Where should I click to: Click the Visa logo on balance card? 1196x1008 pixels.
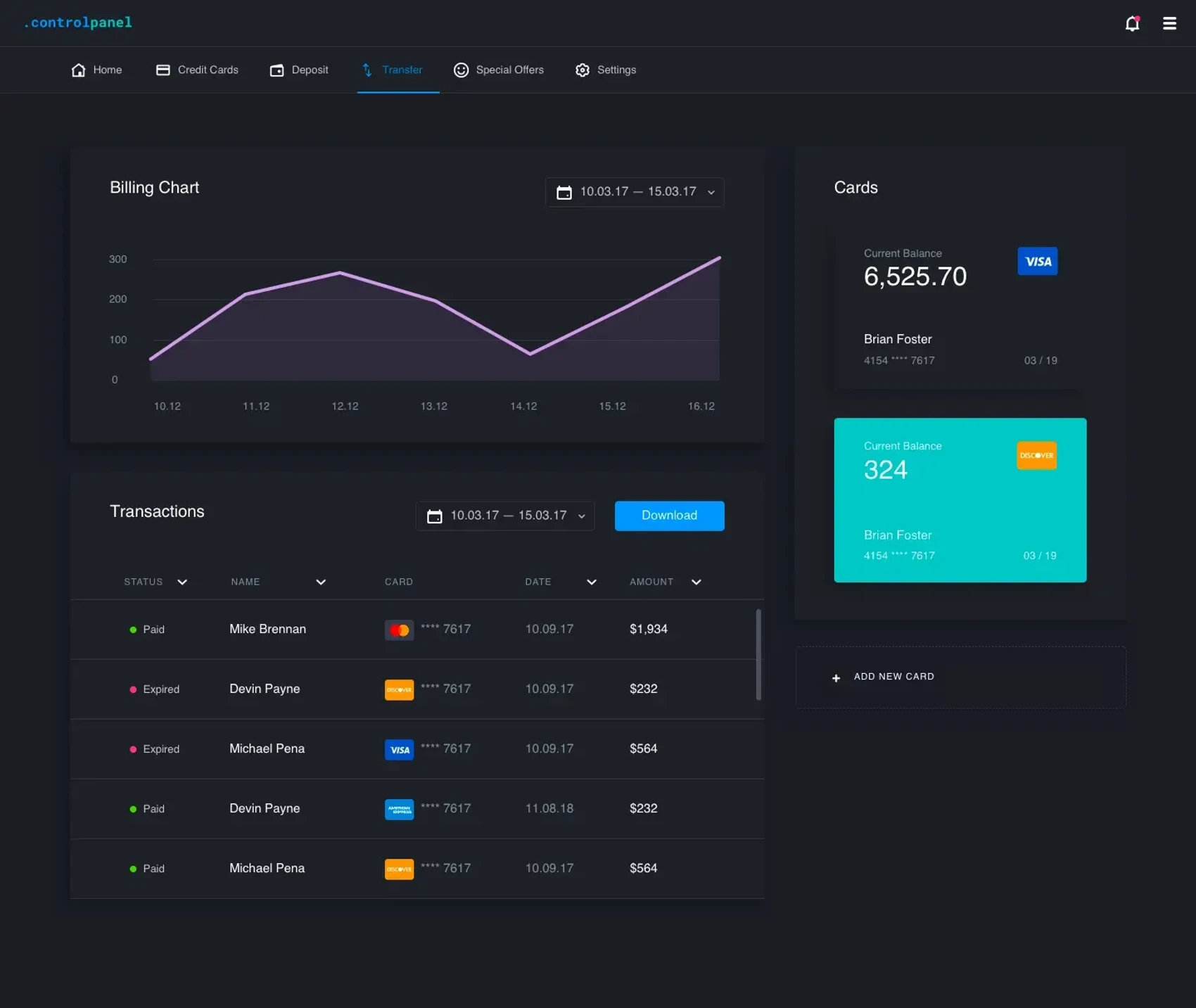[x=1037, y=262]
